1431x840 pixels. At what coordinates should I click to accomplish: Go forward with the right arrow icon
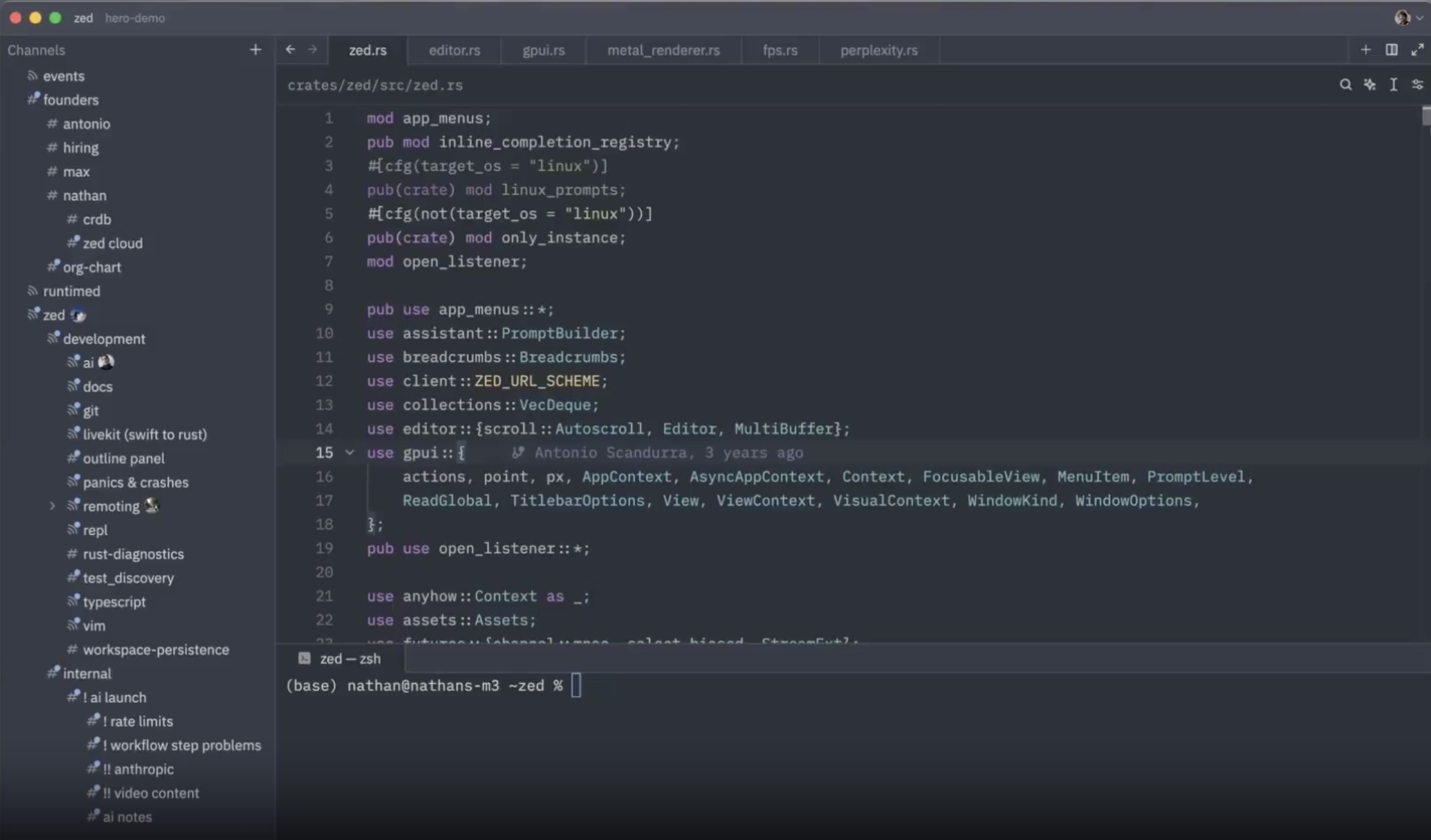[x=312, y=50]
